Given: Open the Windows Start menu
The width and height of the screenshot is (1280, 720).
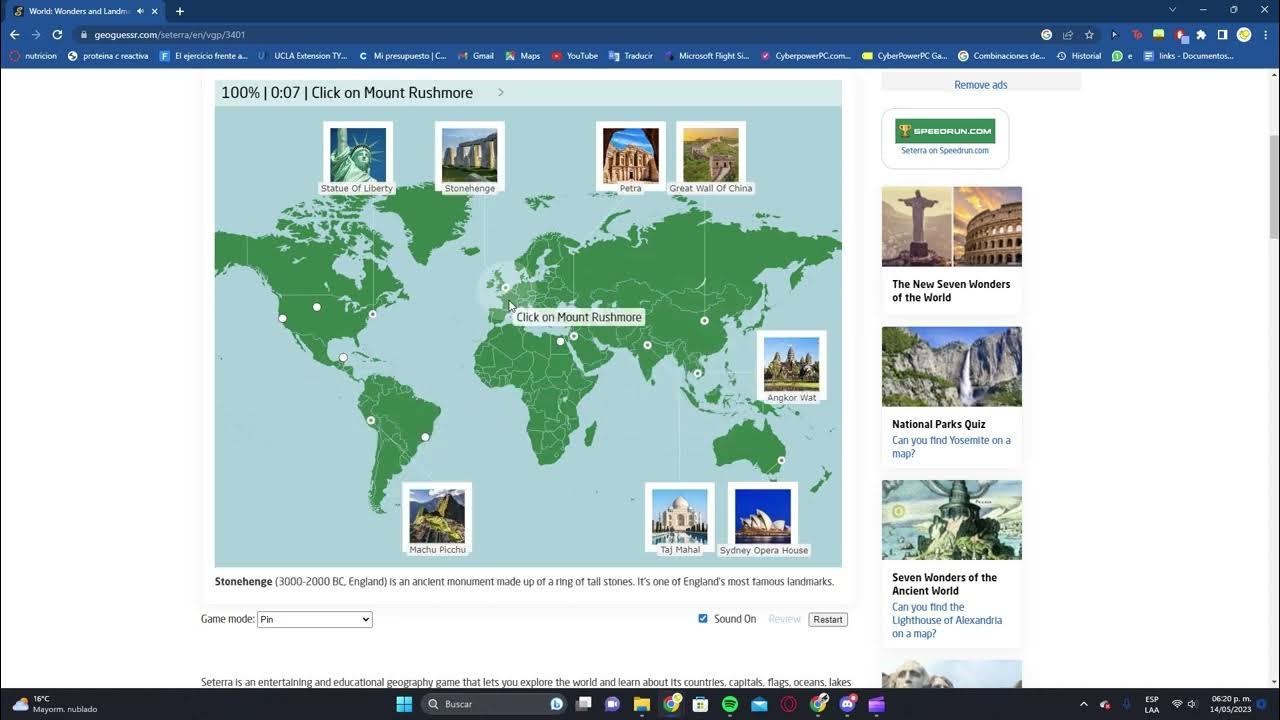Looking at the screenshot, I should pos(404,704).
